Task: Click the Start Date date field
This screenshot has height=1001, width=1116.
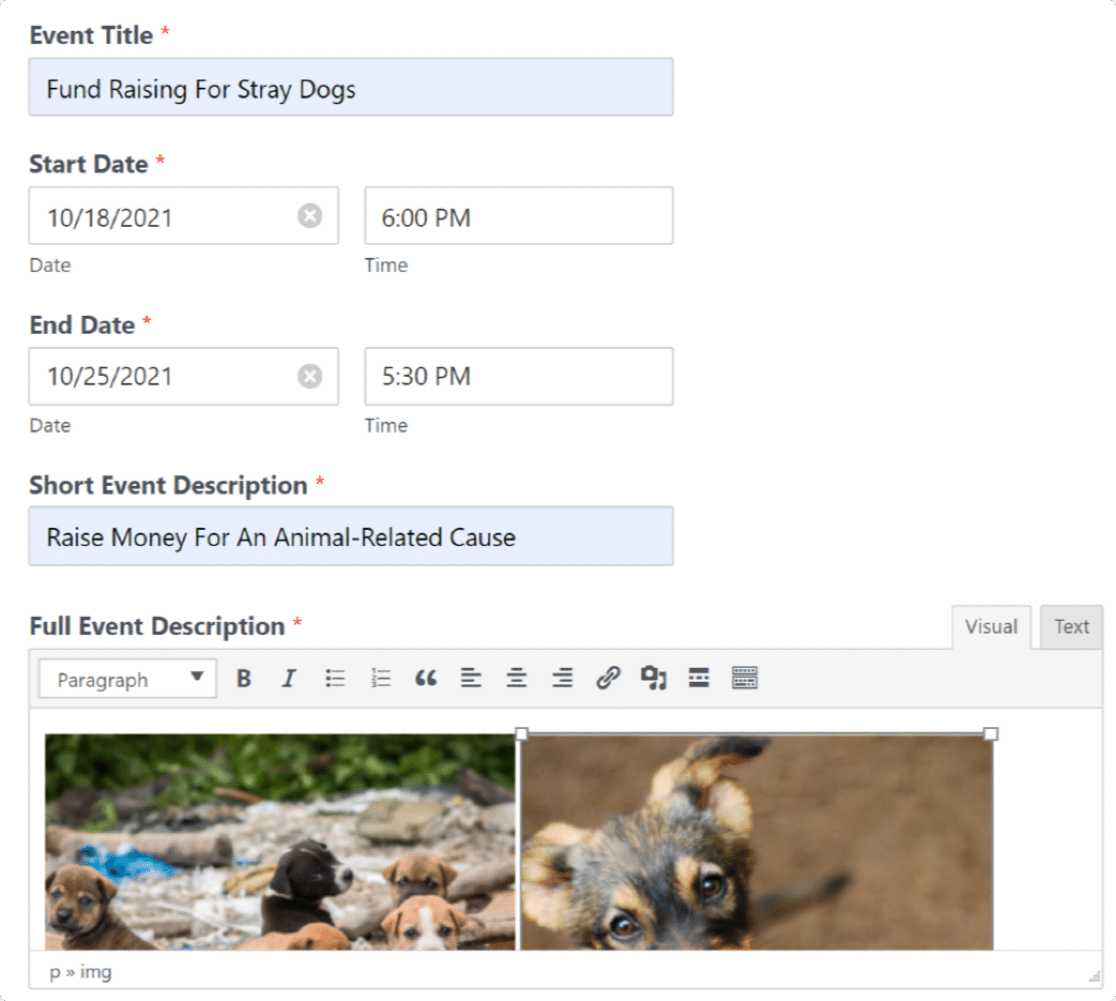Action: click(x=184, y=216)
